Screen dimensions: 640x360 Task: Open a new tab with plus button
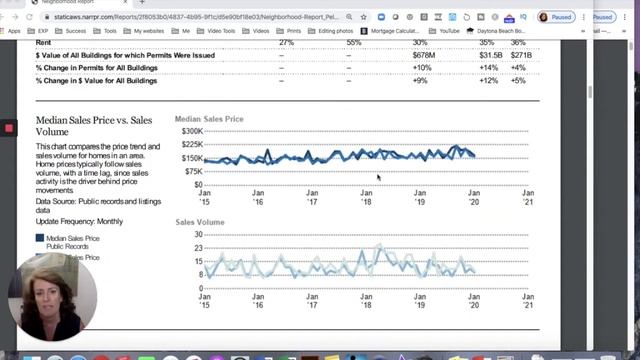click(142, 2)
